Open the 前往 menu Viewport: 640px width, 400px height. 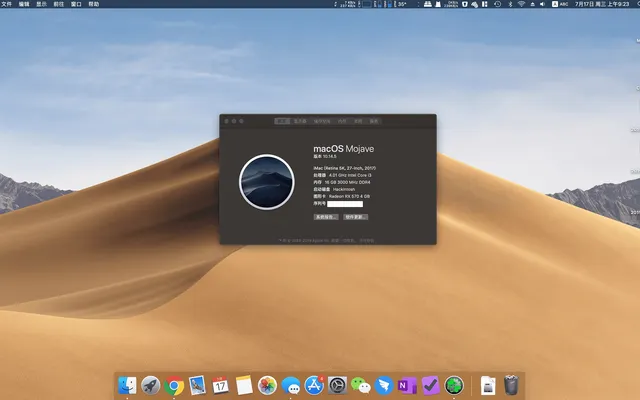(59, 4)
